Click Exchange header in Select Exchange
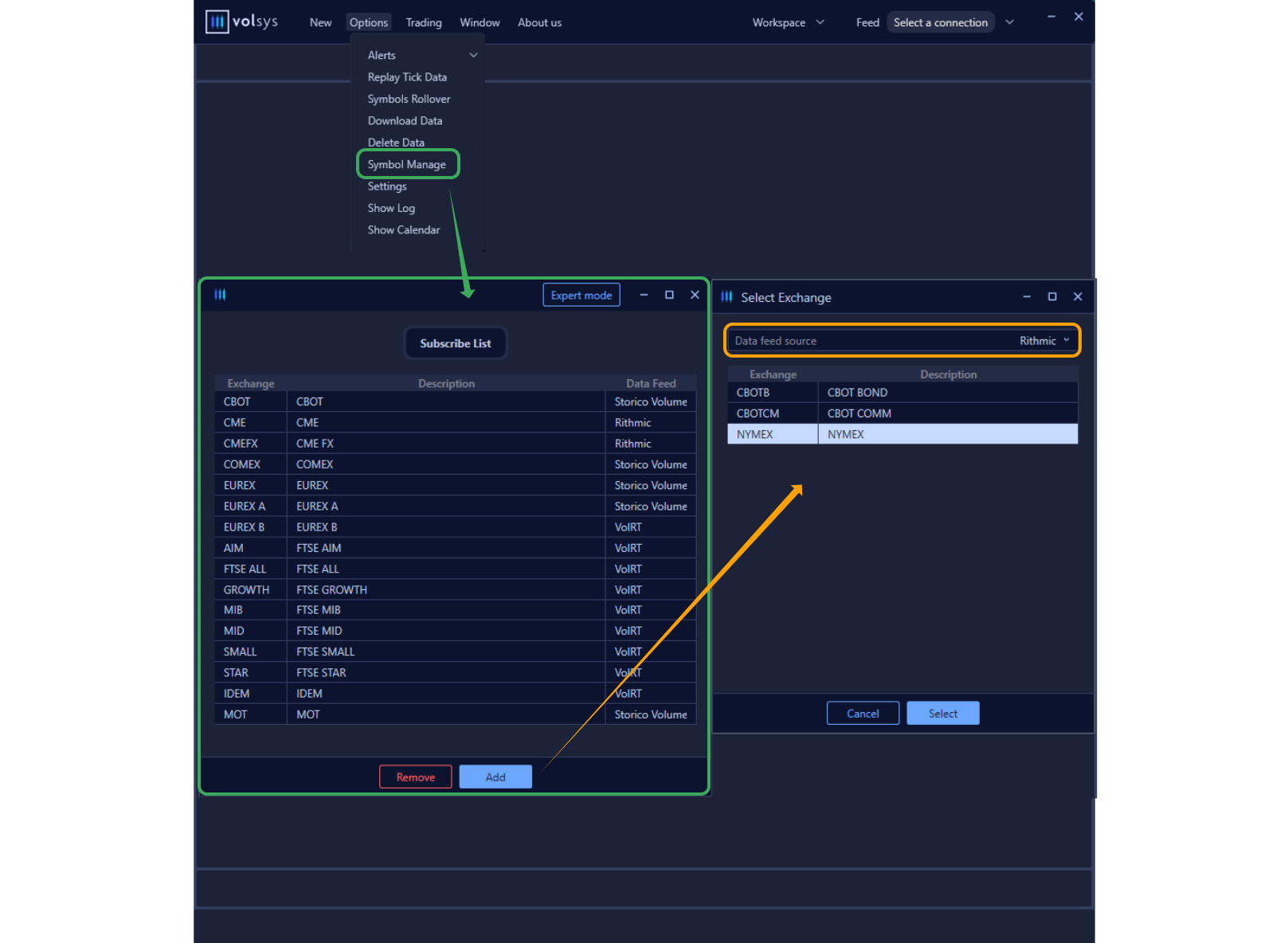The width and height of the screenshot is (1288, 943). pyautogui.click(x=773, y=374)
